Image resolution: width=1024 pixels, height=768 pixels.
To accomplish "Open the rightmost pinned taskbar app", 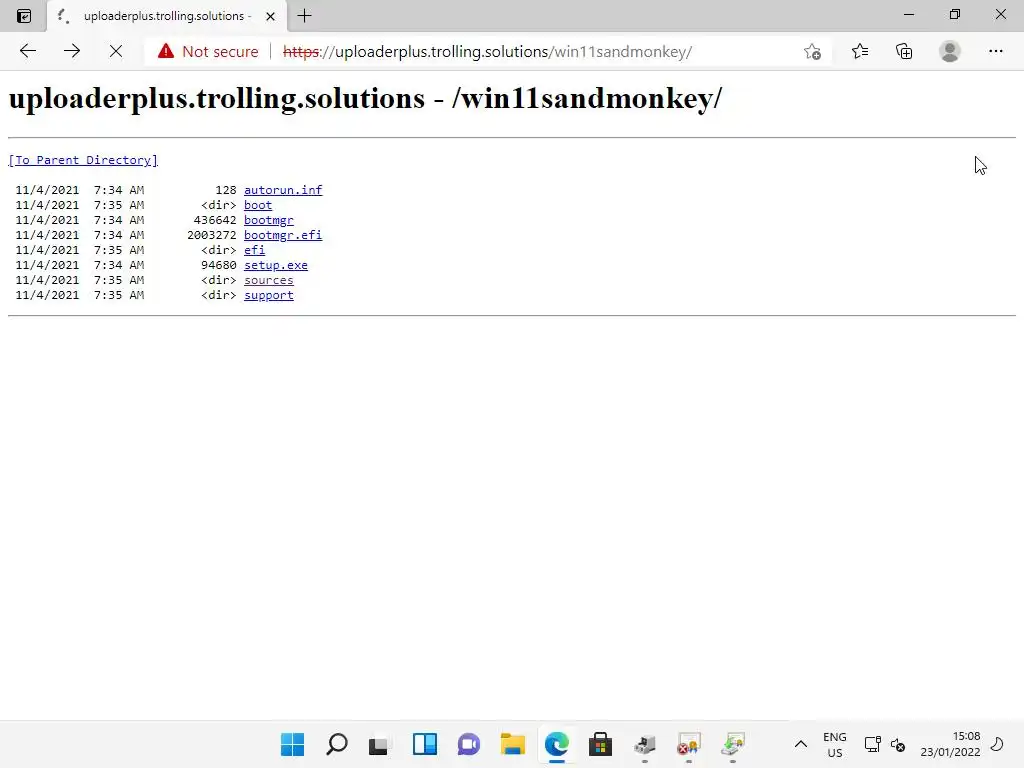I will pos(733,744).
